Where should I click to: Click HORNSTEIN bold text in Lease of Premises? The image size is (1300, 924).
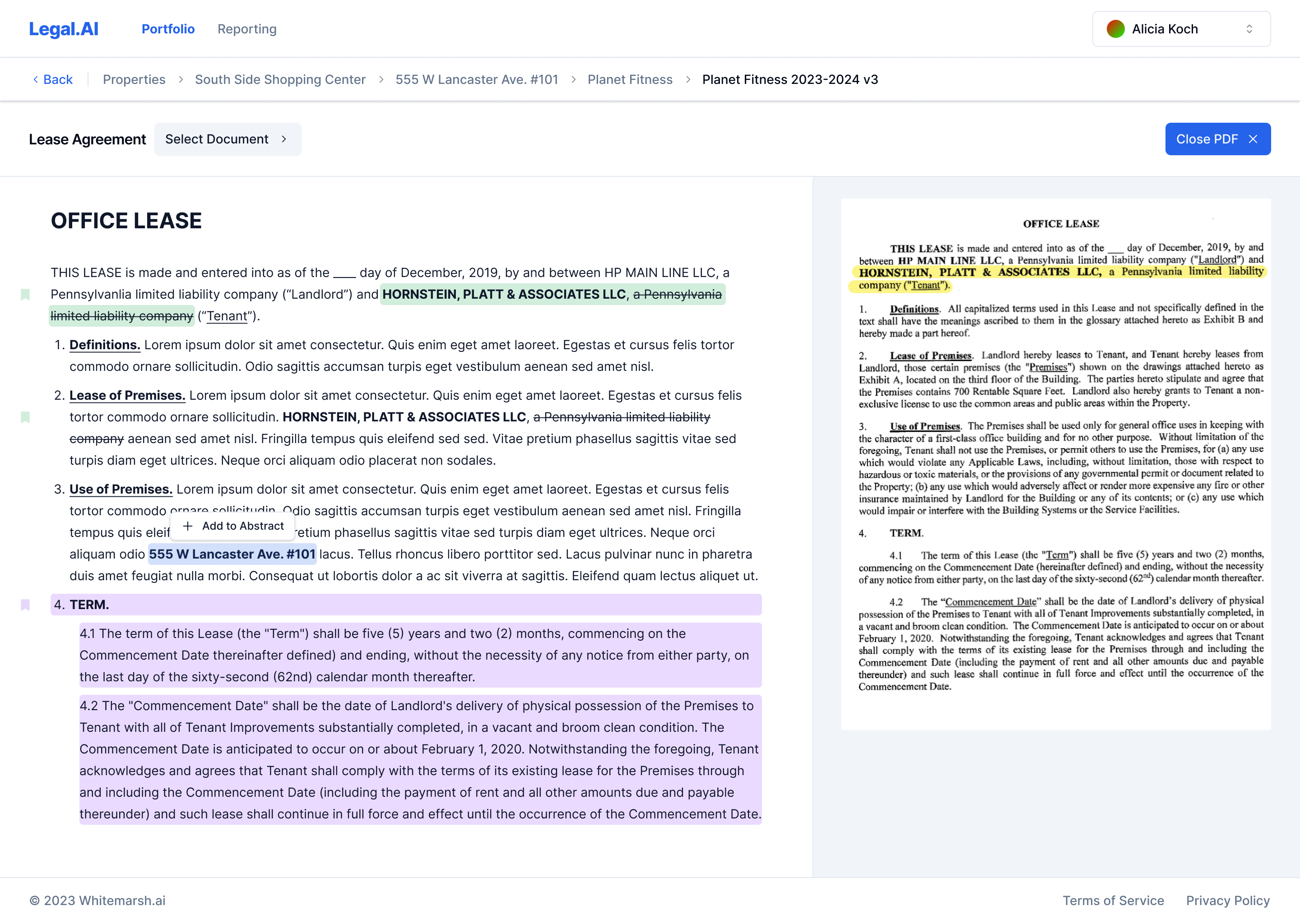(x=404, y=417)
